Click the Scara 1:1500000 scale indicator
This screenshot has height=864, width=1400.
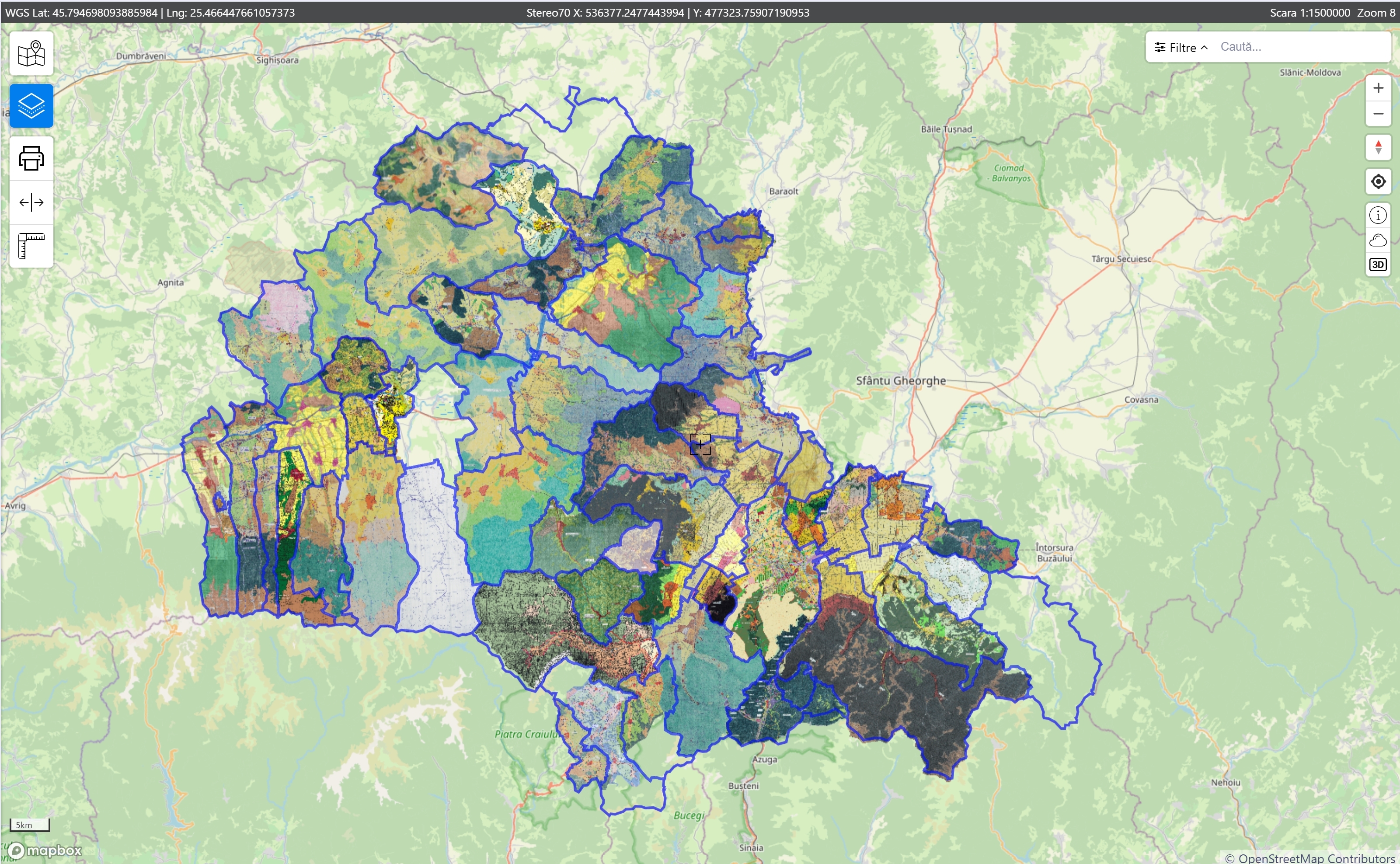(1309, 13)
